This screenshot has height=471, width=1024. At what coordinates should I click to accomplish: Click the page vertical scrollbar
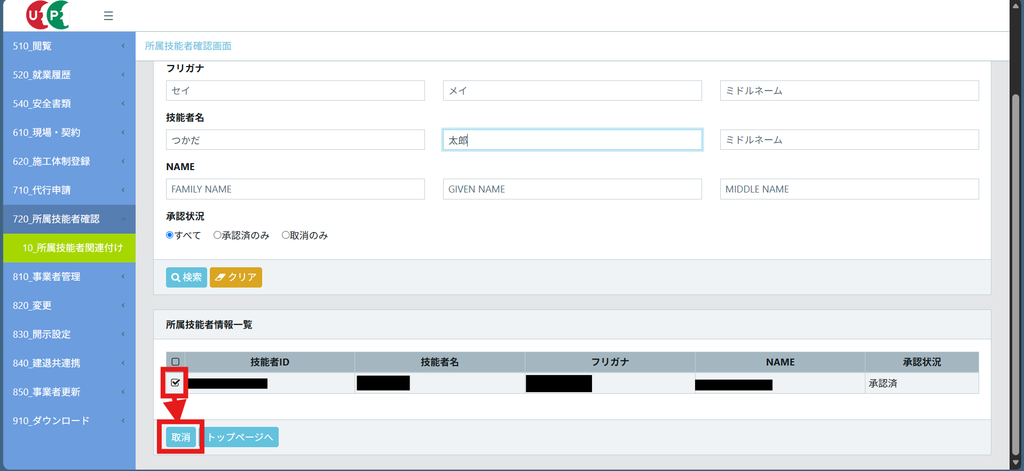pyautogui.click(x=1016, y=274)
